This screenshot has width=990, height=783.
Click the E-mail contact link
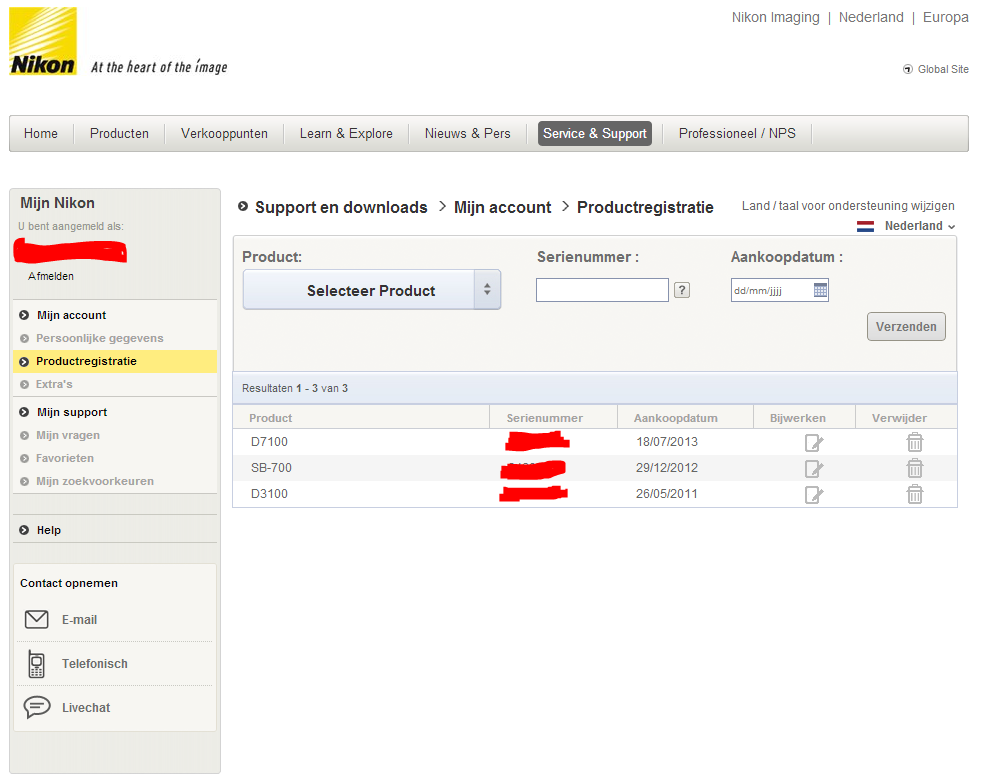click(x=80, y=619)
